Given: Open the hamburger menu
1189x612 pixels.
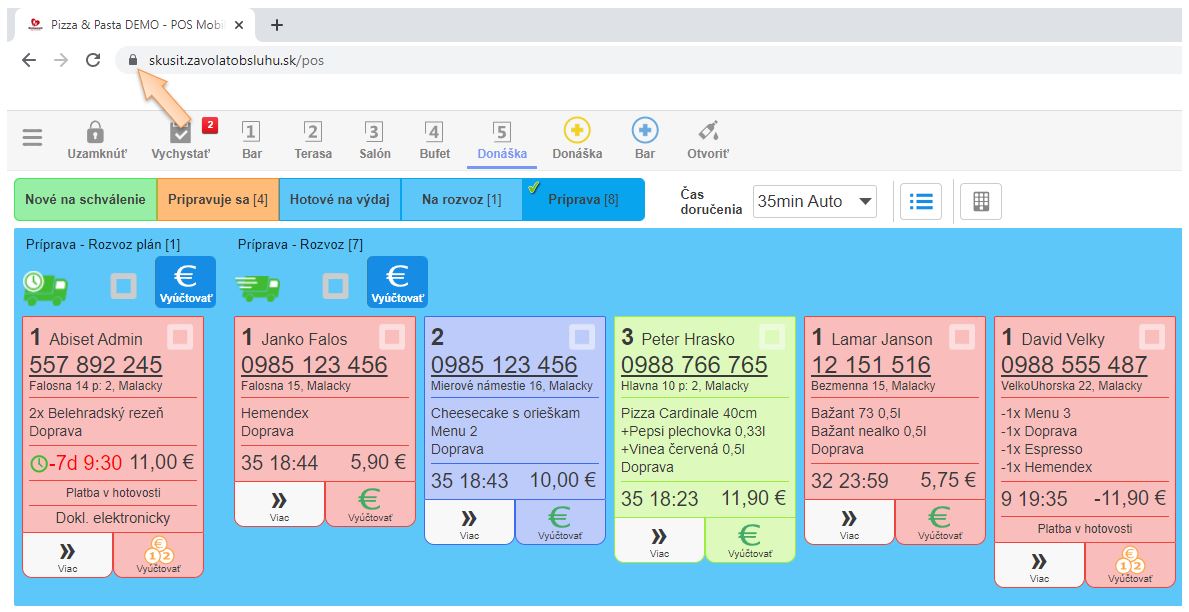Looking at the screenshot, I should [33, 139].
